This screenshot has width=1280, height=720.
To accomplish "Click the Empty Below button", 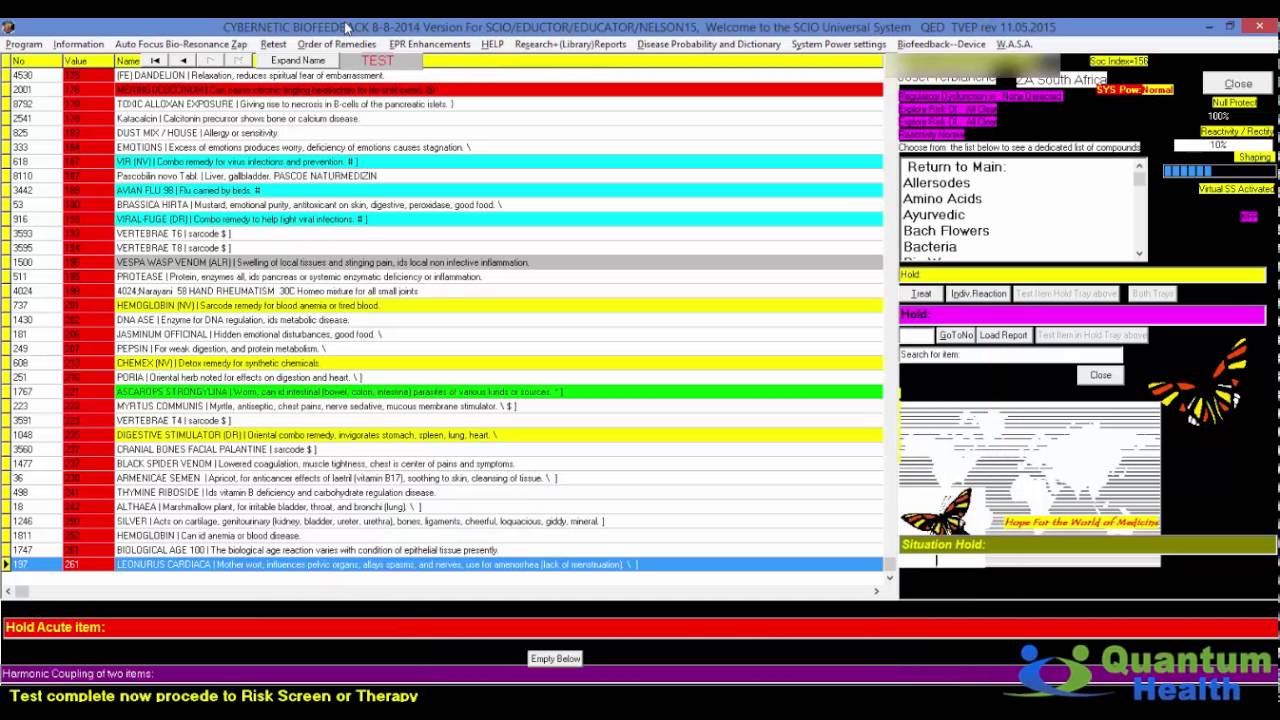I will (555, 659).
